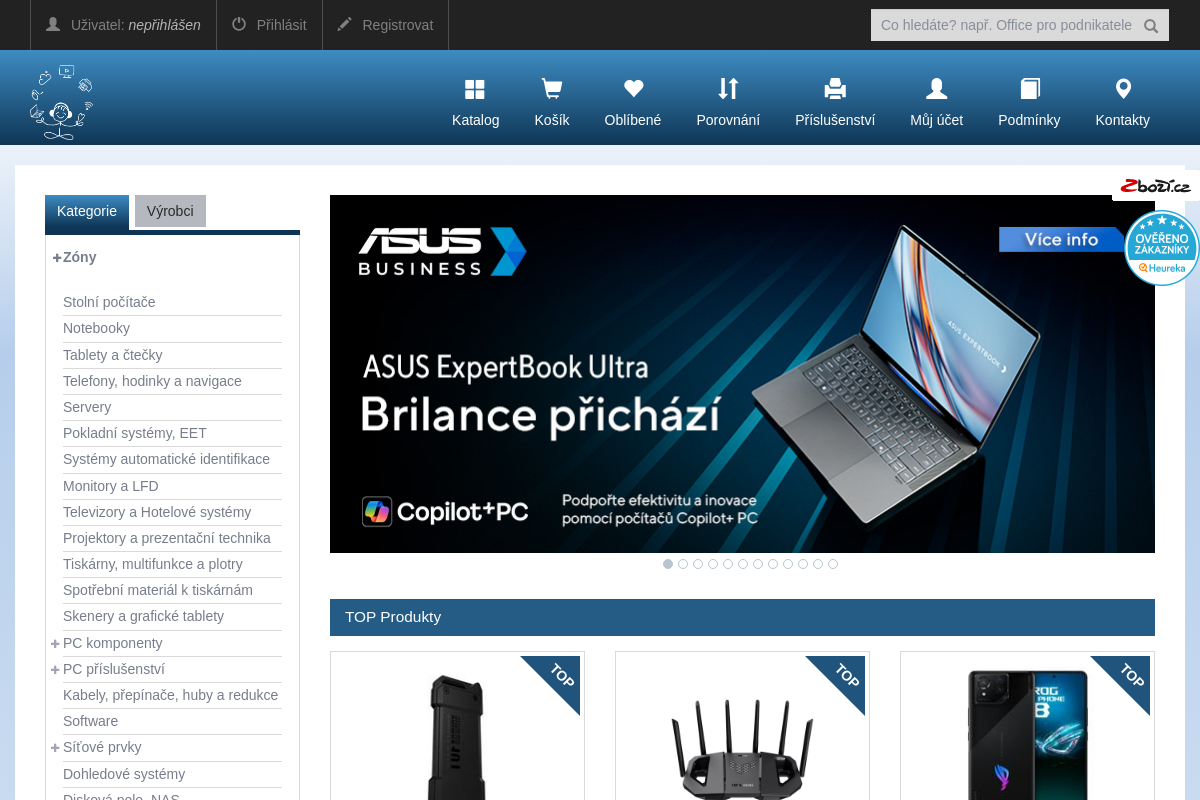
Task: Open Můj účet person icon
Action: point(936,89)
